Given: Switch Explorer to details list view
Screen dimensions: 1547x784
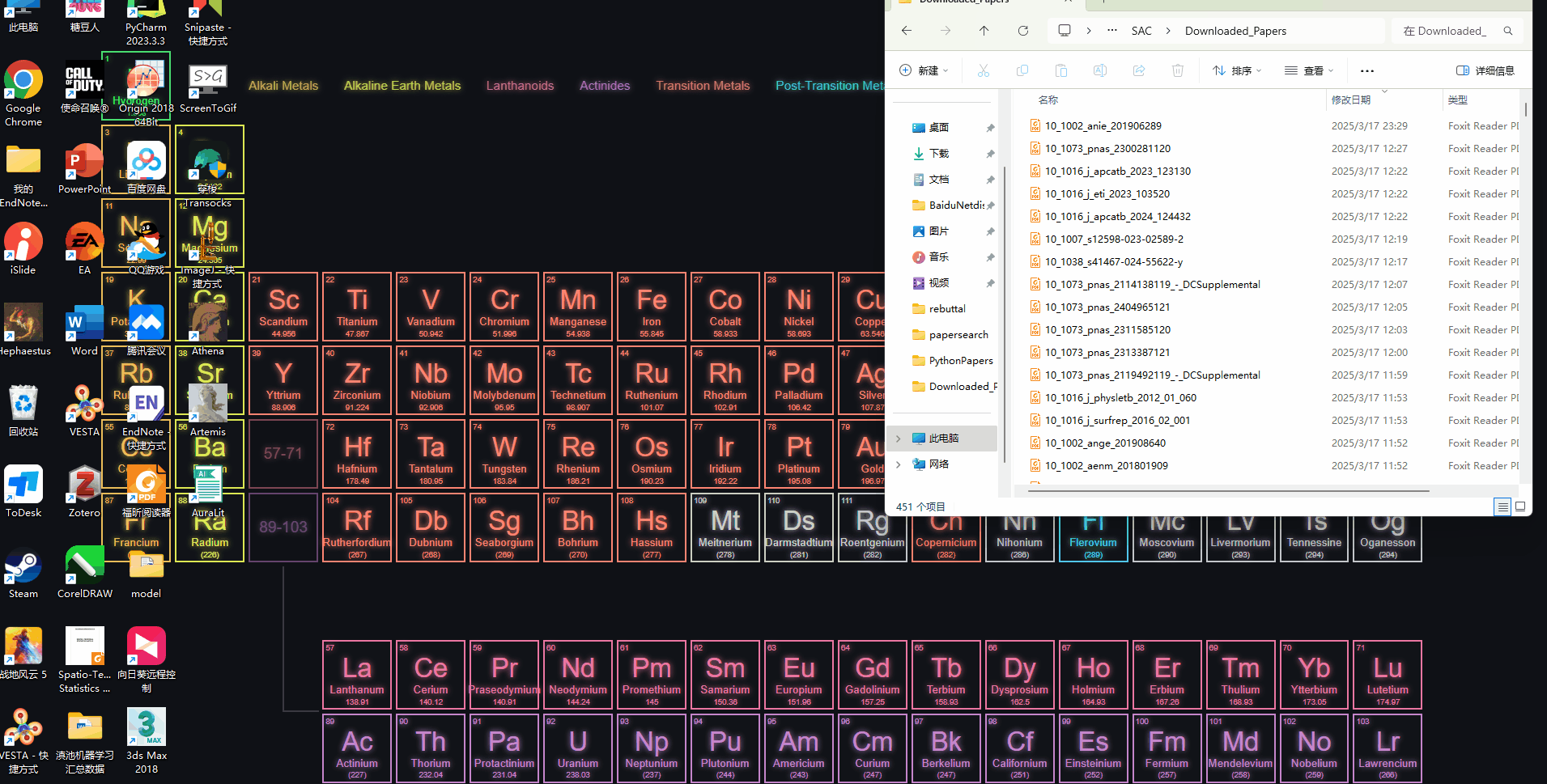Looking at the screenshot, I should point(1503,506).
